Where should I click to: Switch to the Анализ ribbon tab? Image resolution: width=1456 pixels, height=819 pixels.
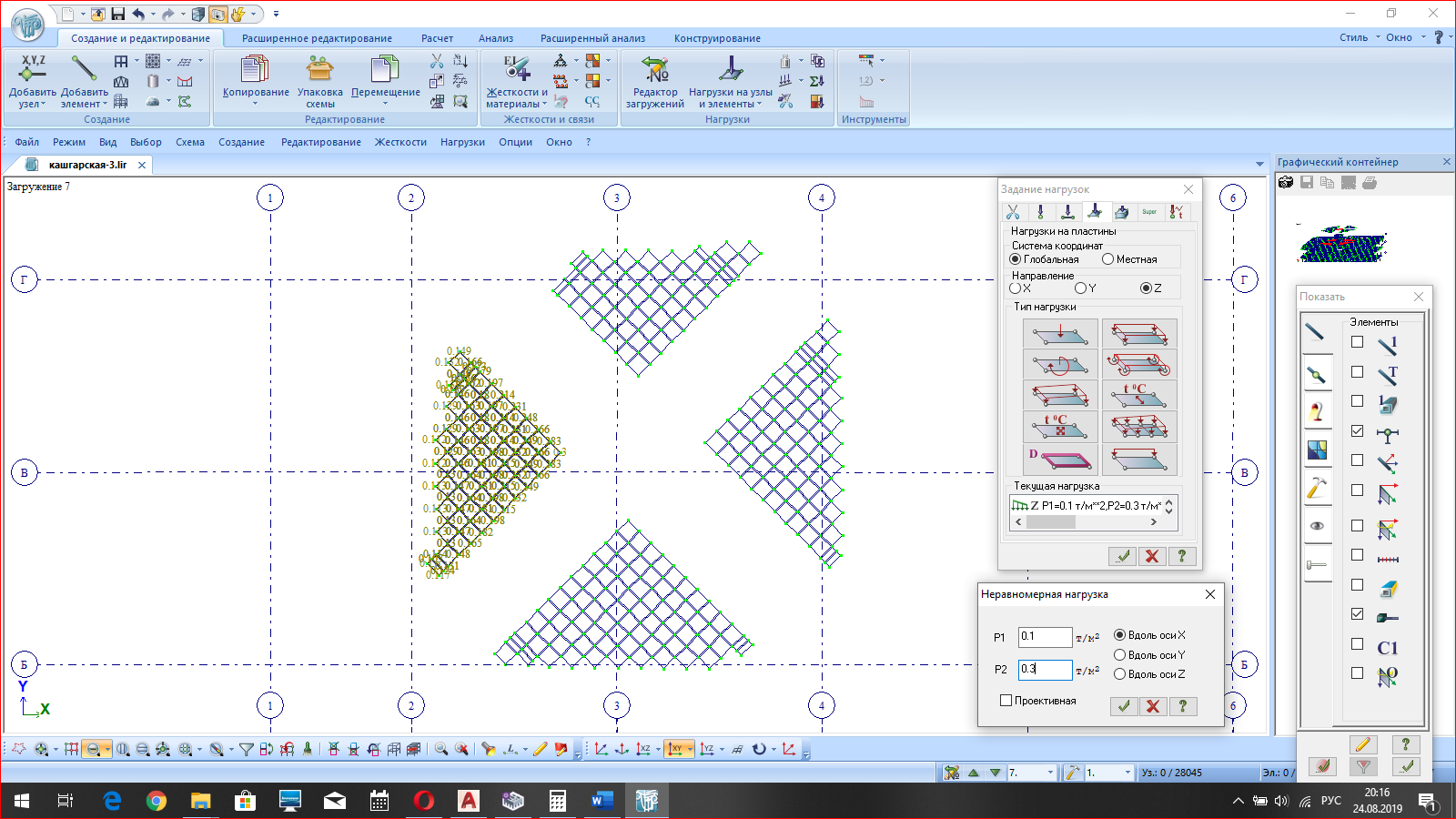[496, 38]
